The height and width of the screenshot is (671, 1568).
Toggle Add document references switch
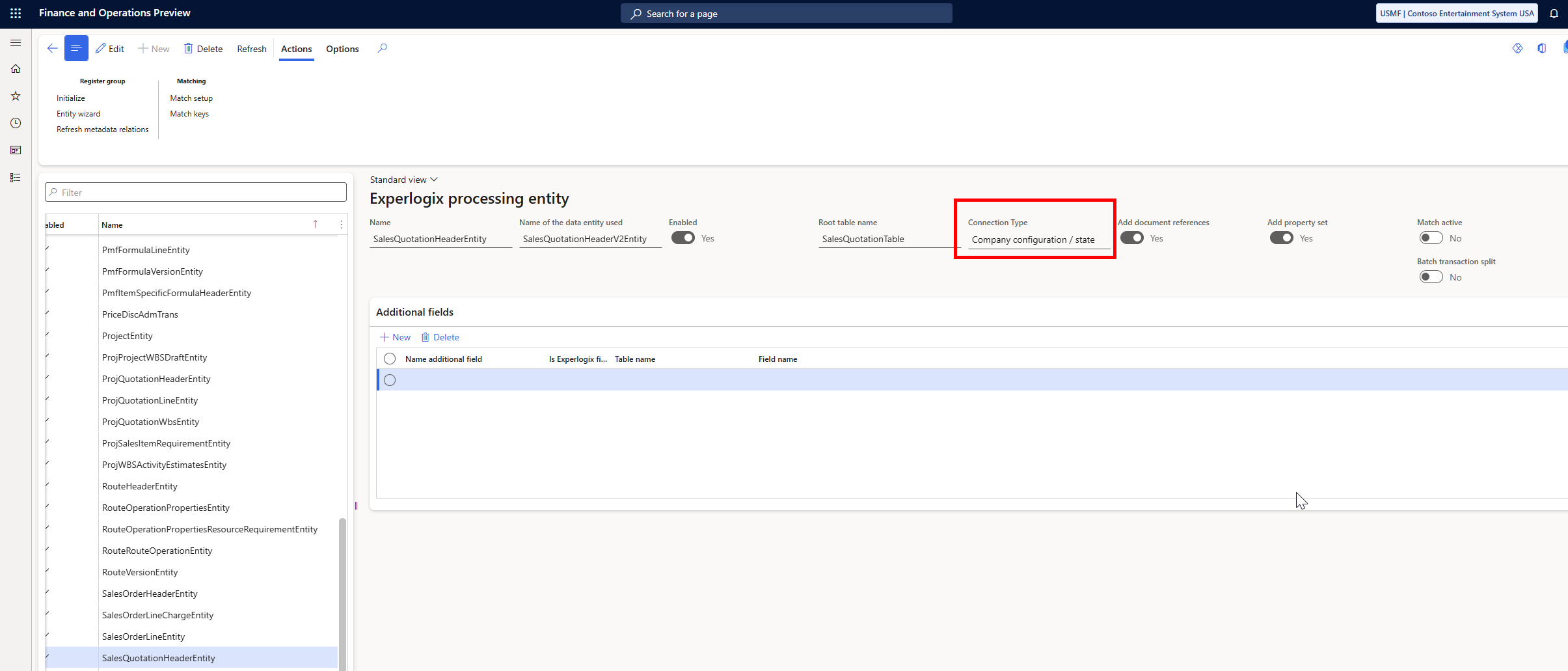click(x=1132, y=238)
